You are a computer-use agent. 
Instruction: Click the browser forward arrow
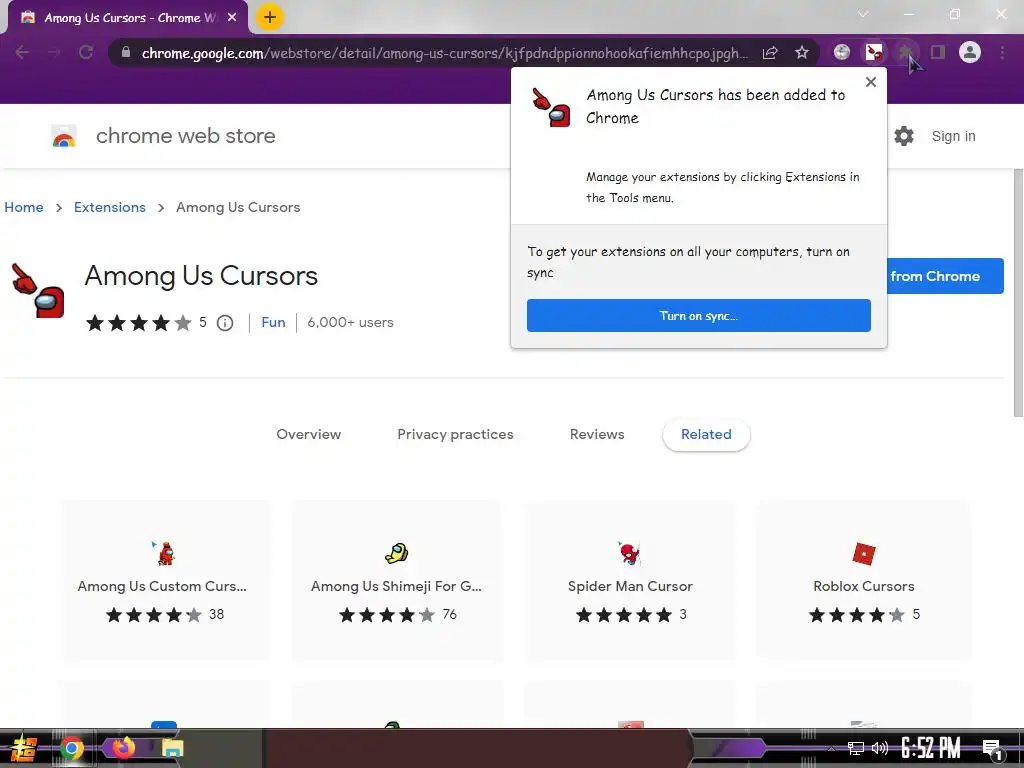[54, 52]
